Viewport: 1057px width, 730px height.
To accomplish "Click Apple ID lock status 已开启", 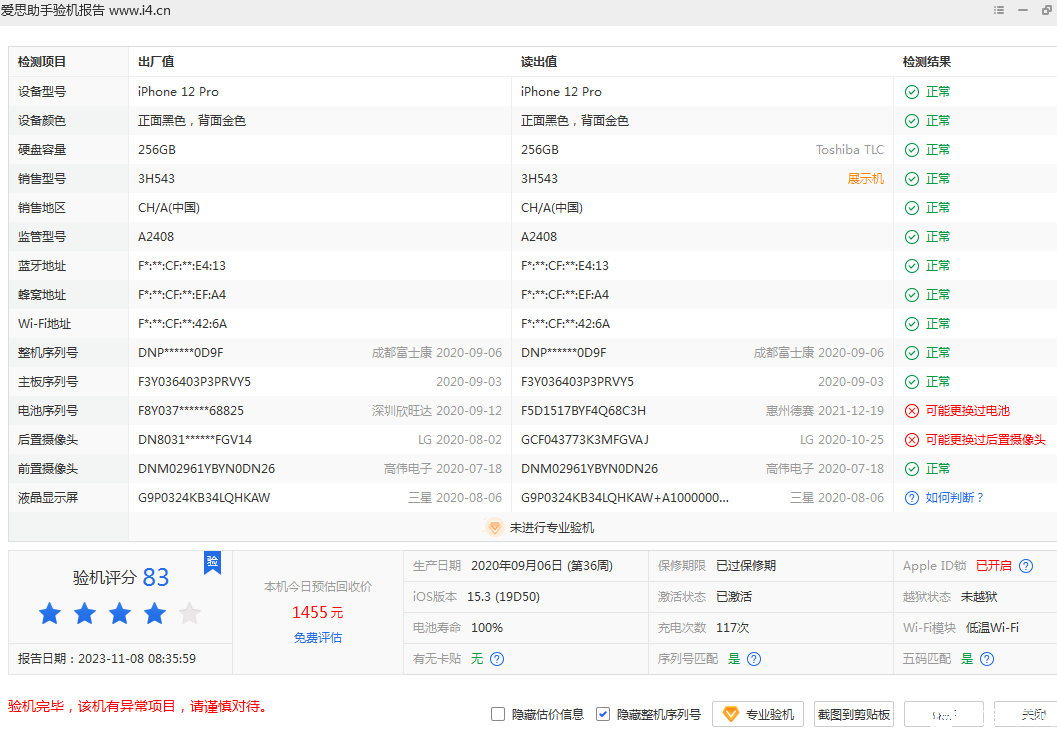I will (994, 566).
